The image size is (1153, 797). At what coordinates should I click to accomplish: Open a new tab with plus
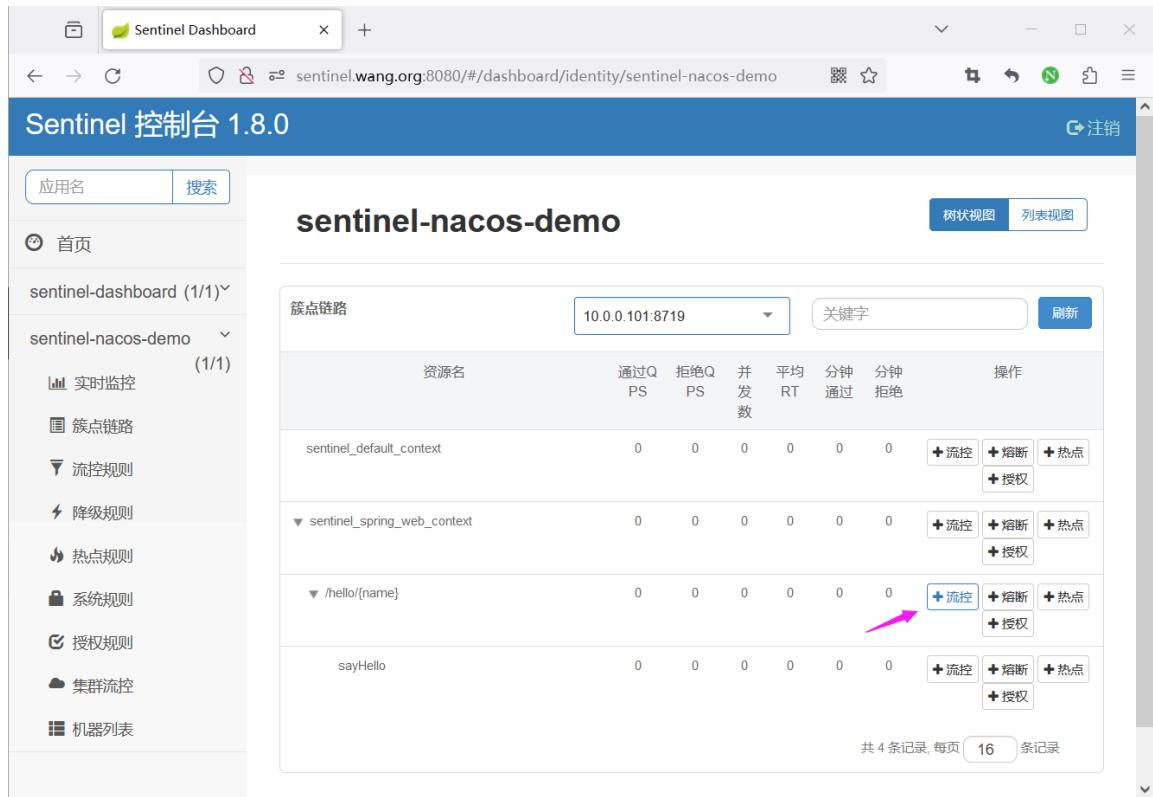point(364,30)
